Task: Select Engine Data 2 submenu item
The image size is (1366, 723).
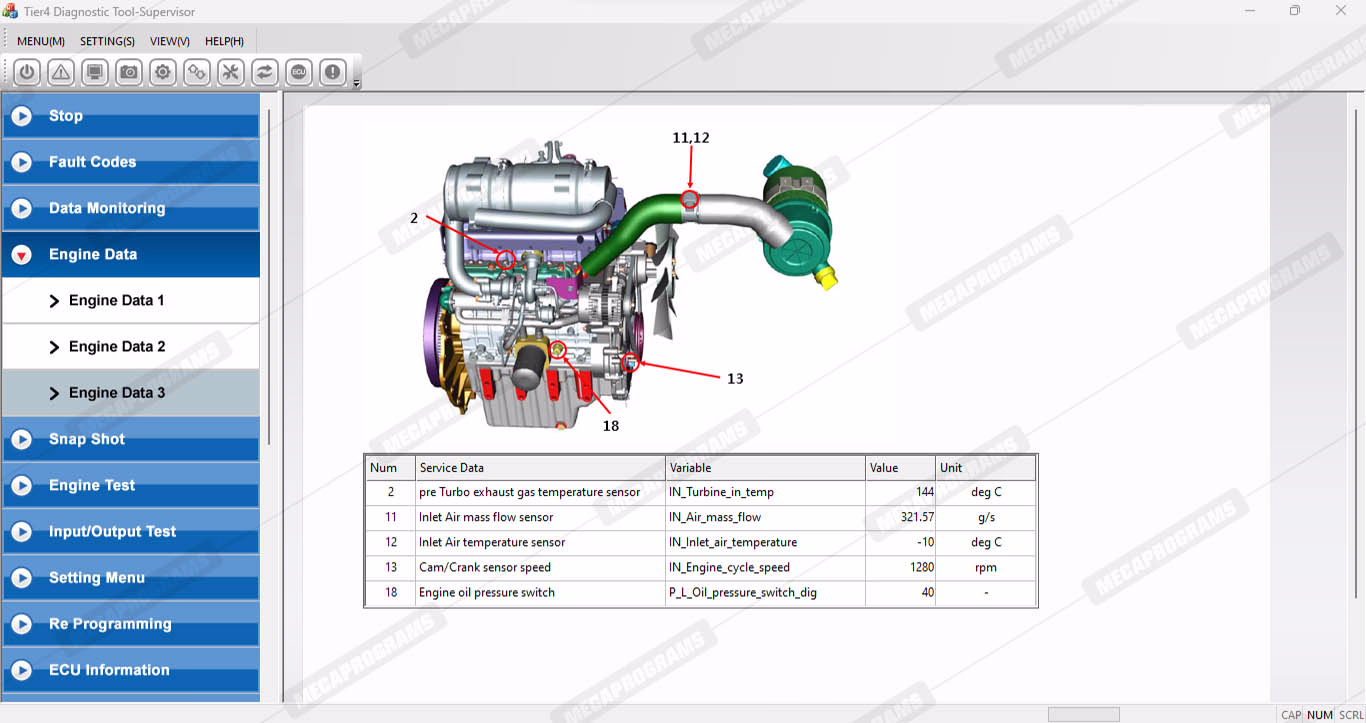Action: (x=131, y=346)
